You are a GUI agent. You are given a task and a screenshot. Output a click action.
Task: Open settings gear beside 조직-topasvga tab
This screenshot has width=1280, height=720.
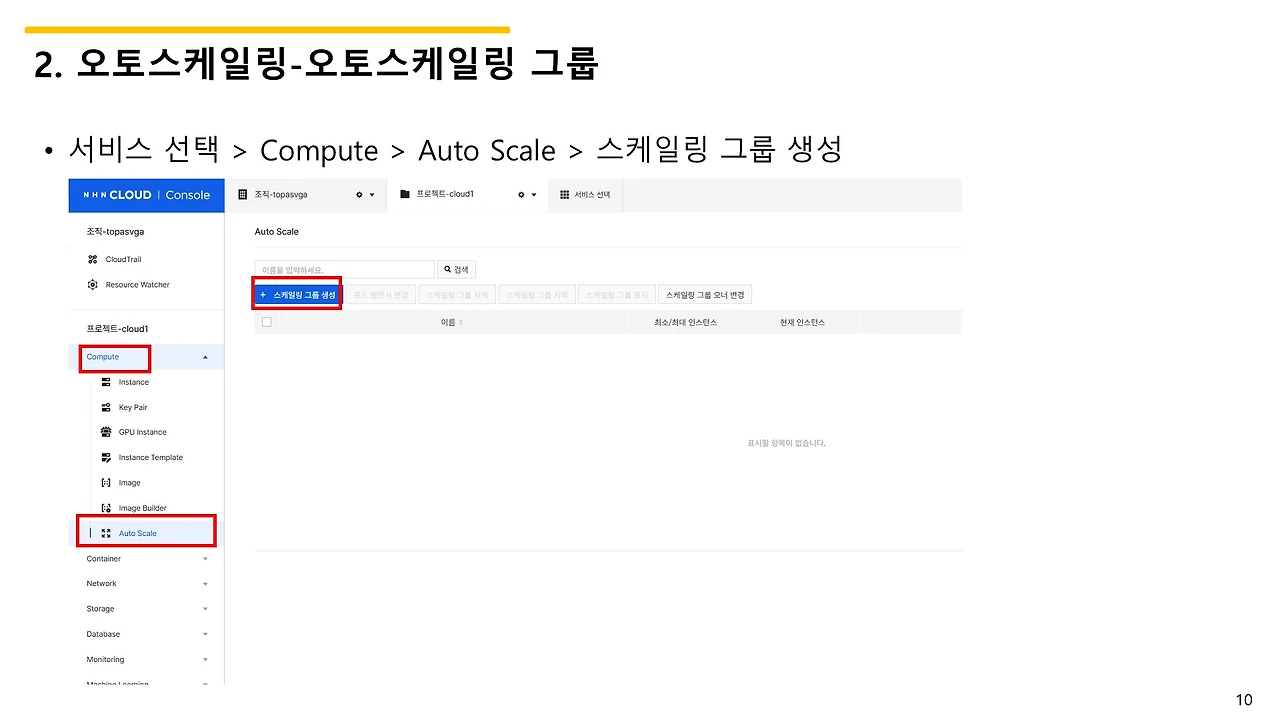tap(360, 195)
